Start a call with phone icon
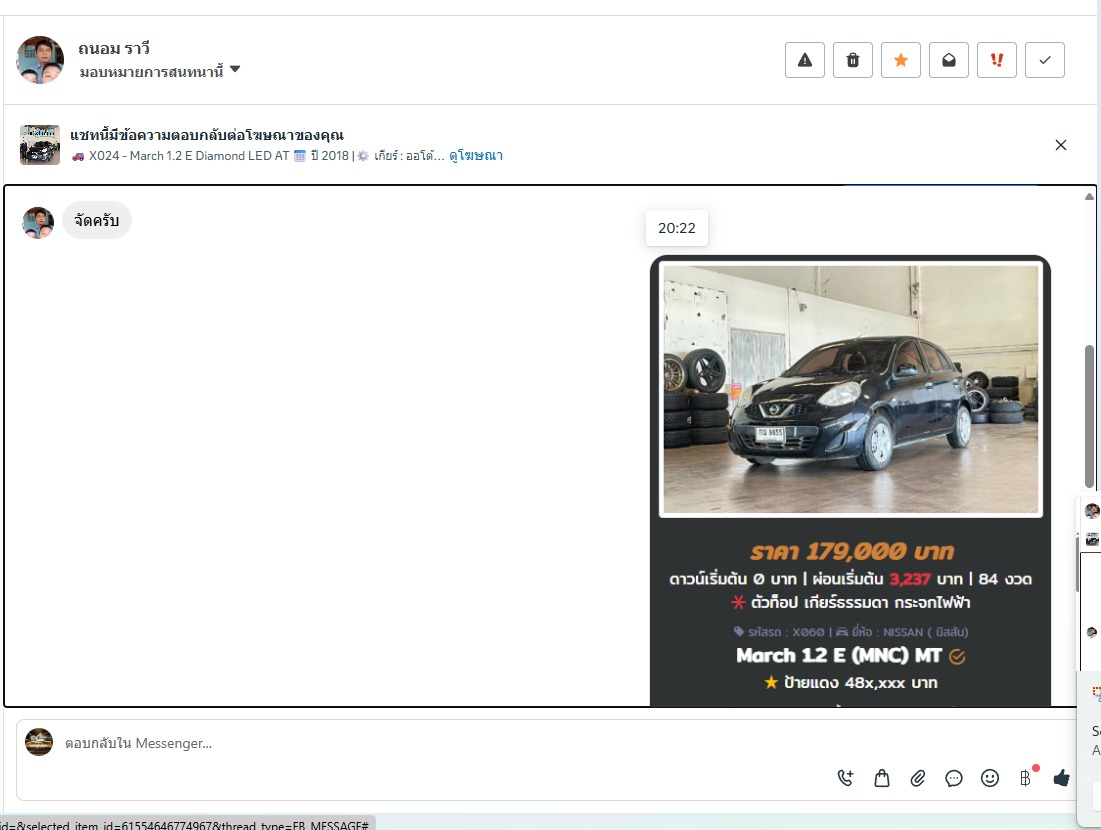The width and height of the screenshot is (1101, 830). [x=845, y=778]
